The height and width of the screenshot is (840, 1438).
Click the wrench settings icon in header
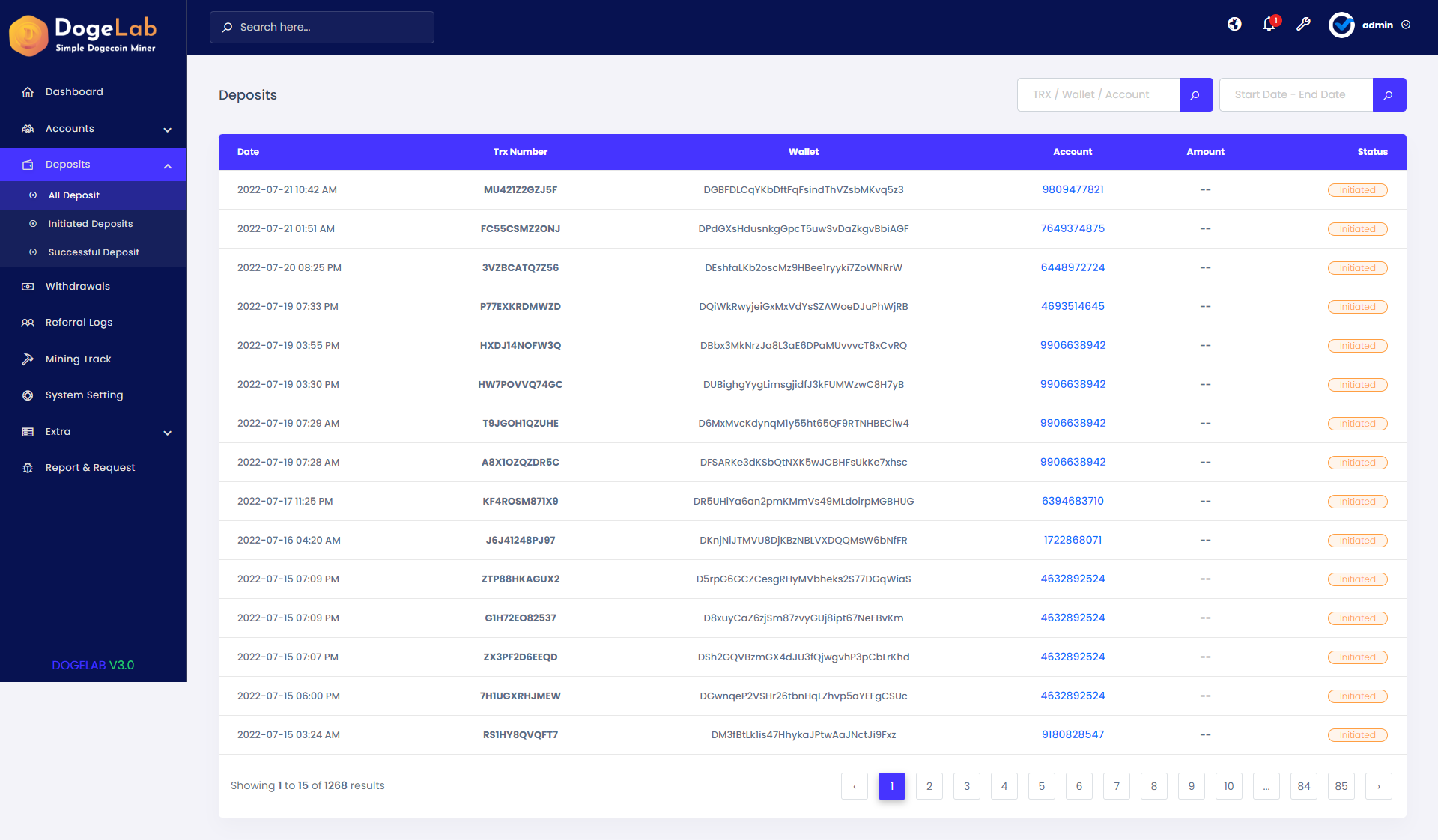(x=1304, y=25)
